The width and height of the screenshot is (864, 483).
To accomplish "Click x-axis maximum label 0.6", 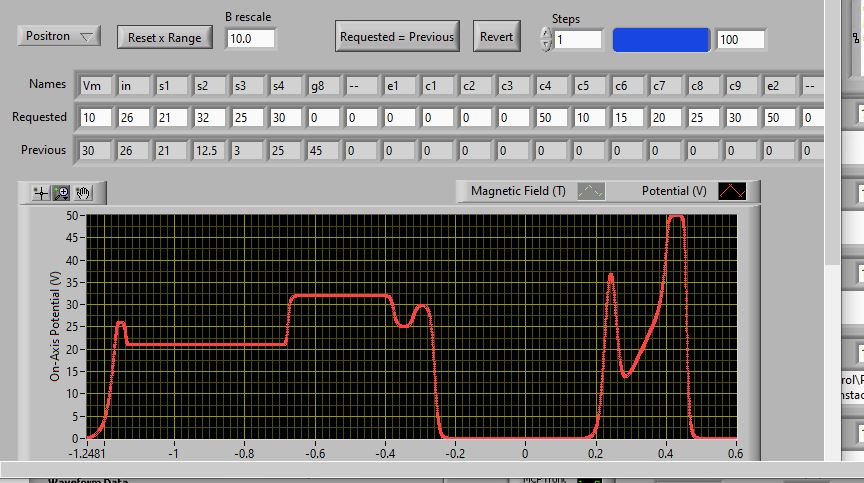I will [x=735, y=454].
